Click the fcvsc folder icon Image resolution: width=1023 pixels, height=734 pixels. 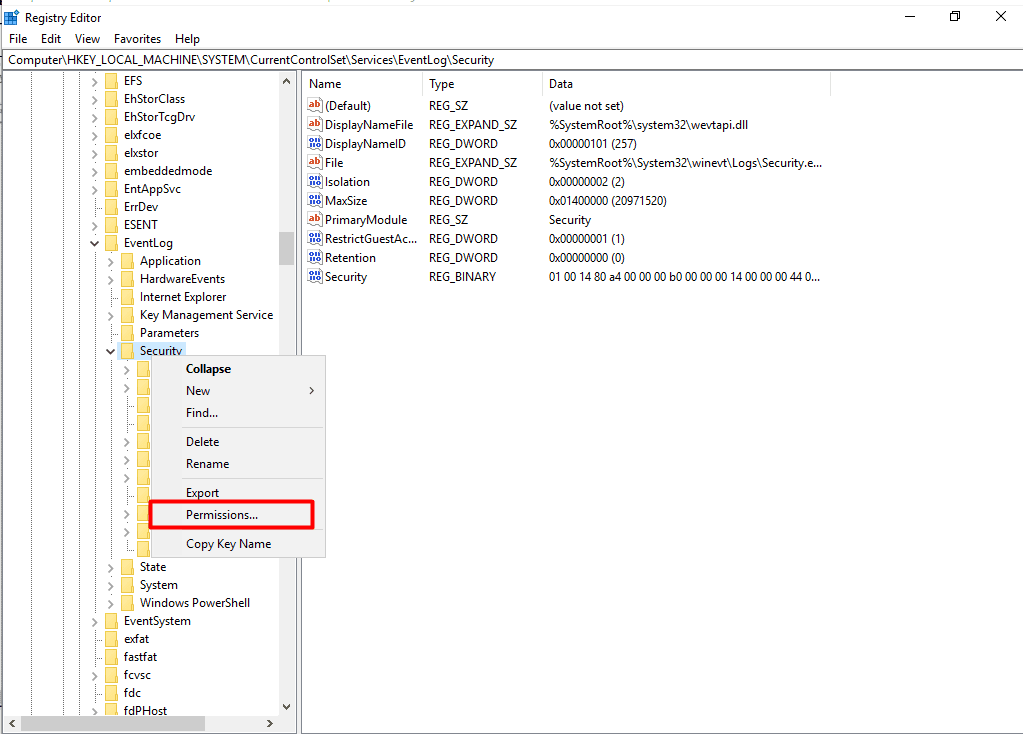pos(112,675)
